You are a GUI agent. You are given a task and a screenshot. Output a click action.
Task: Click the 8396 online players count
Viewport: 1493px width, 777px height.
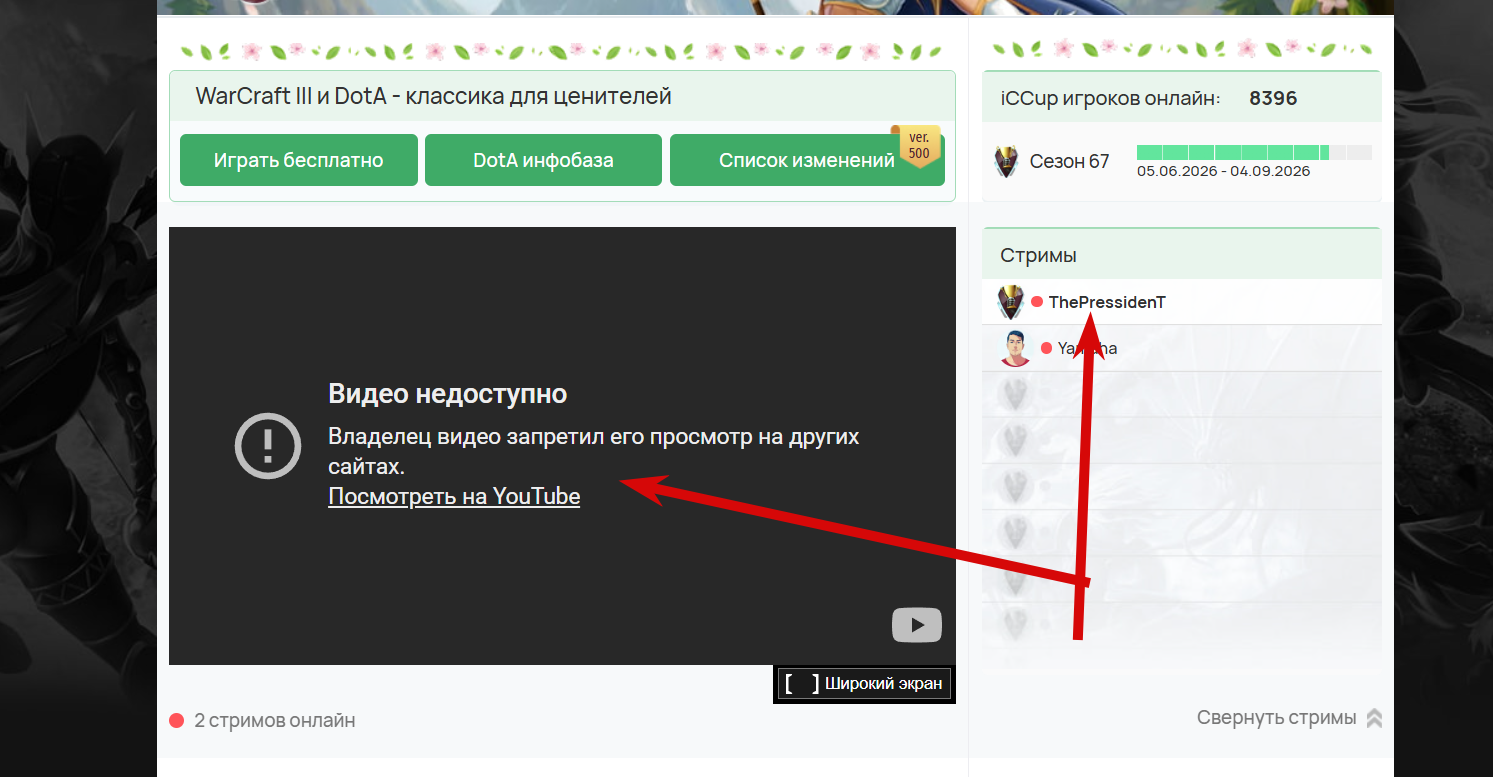[x=1273, y=98]
